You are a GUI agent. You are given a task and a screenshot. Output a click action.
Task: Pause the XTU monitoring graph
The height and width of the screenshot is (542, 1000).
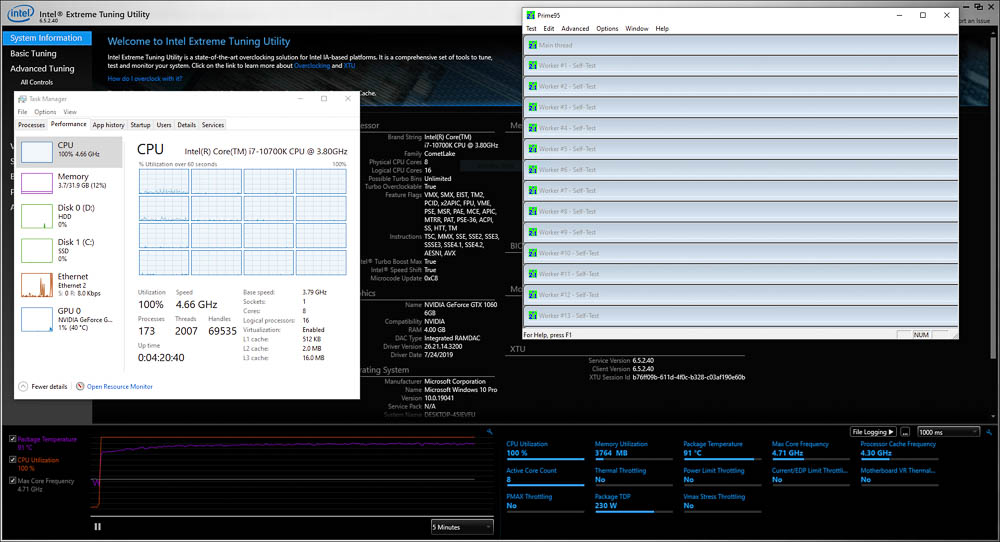pyautogui.click(x=98, y=527)
